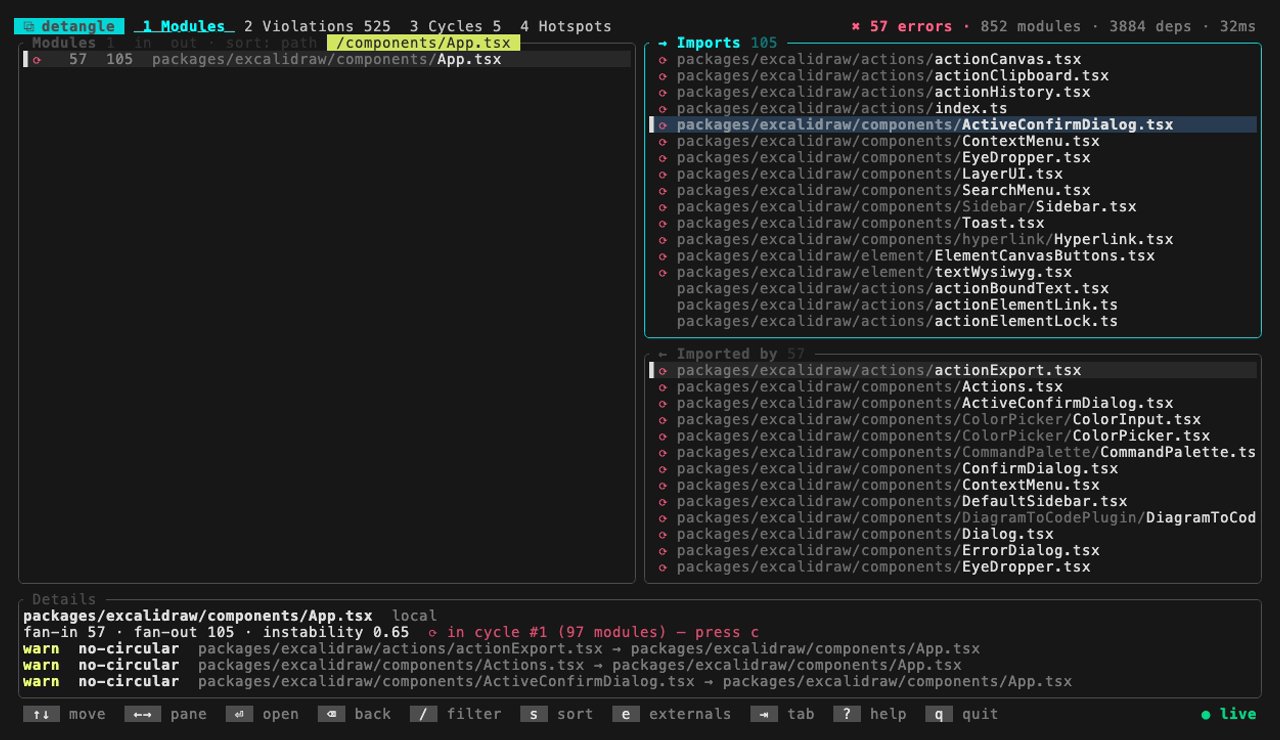Click cycle icon beside ElementCanvasButtons.tsx

coord(662,256)
